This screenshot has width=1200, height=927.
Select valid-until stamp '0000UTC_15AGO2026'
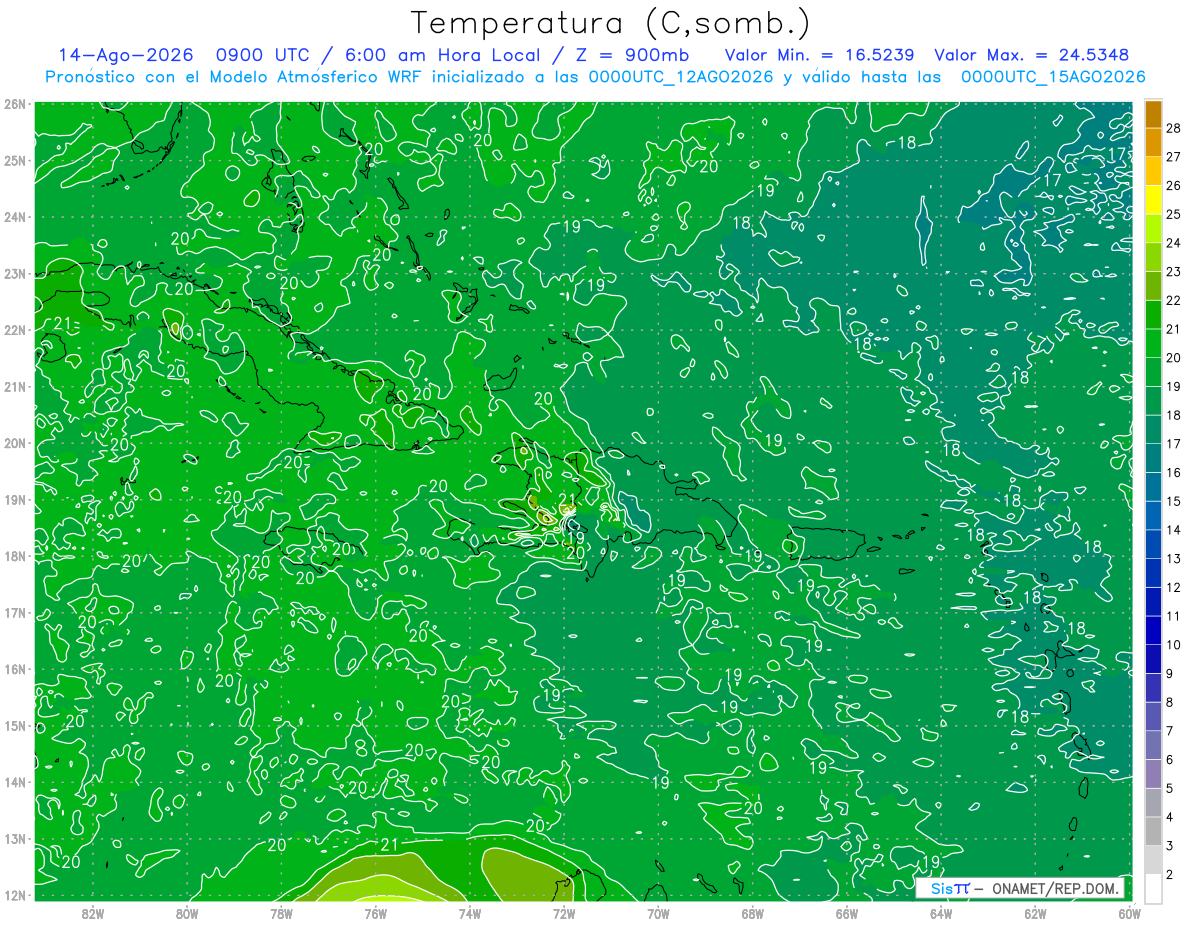pos(1052,77)
